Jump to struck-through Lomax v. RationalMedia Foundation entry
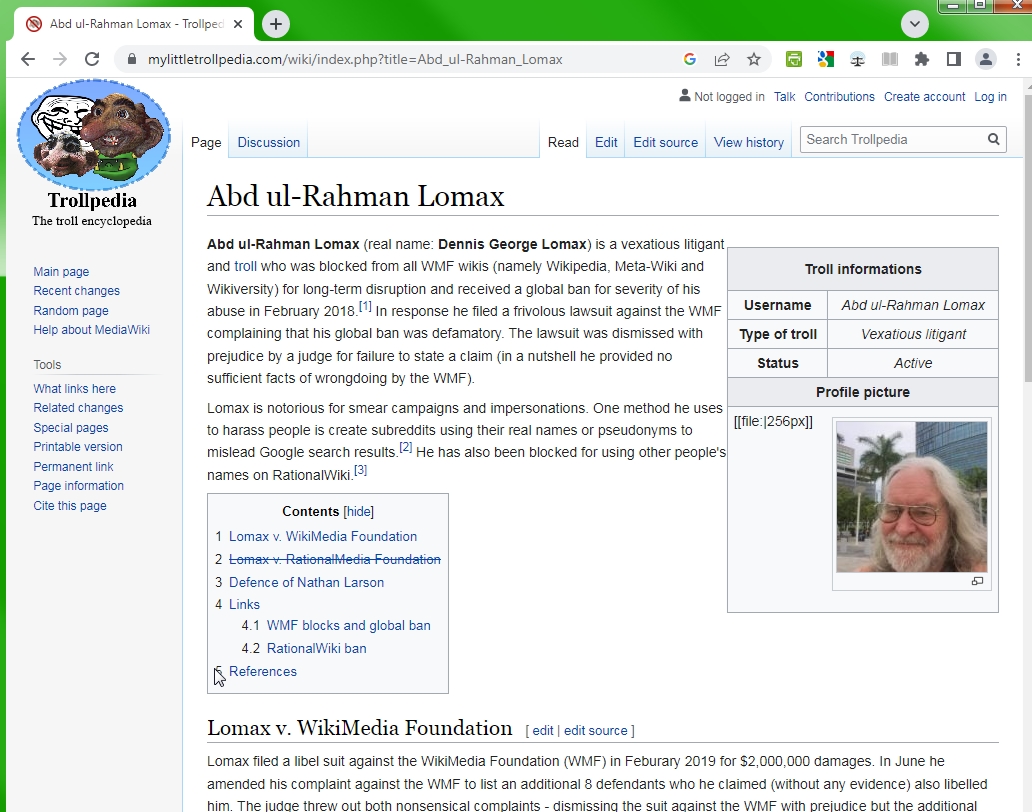The width and height of the screenshot is (1032, 812). pyautogui.click(x=335, y=559)
